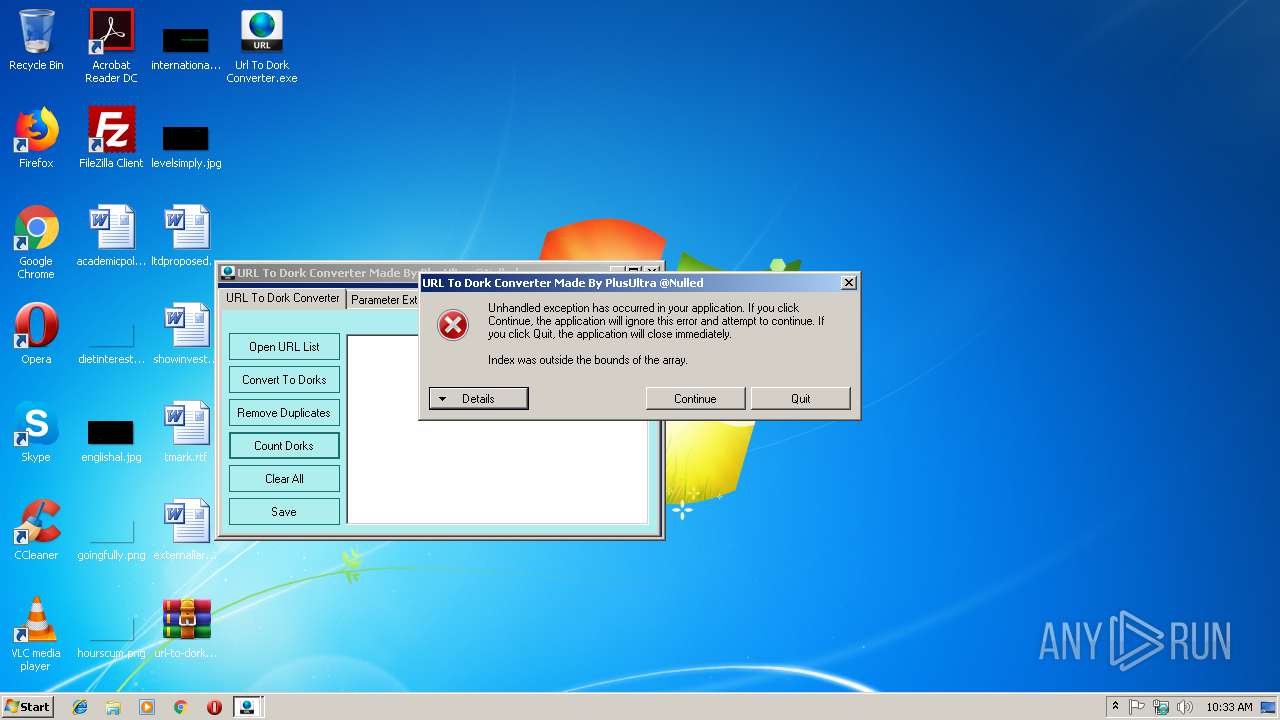Open VLC media player shortcut
The width and height of the screenshot is (1280, 720).
(x=36, y=634)
